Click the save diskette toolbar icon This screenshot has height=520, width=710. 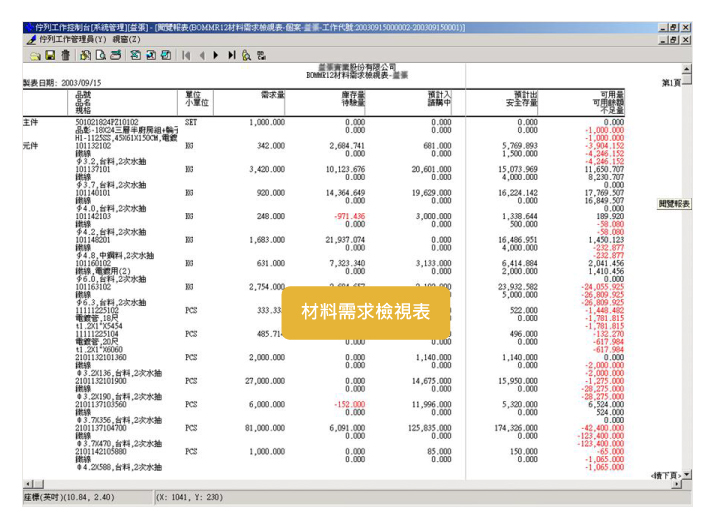pyautogui.click(x=47, y=57)
